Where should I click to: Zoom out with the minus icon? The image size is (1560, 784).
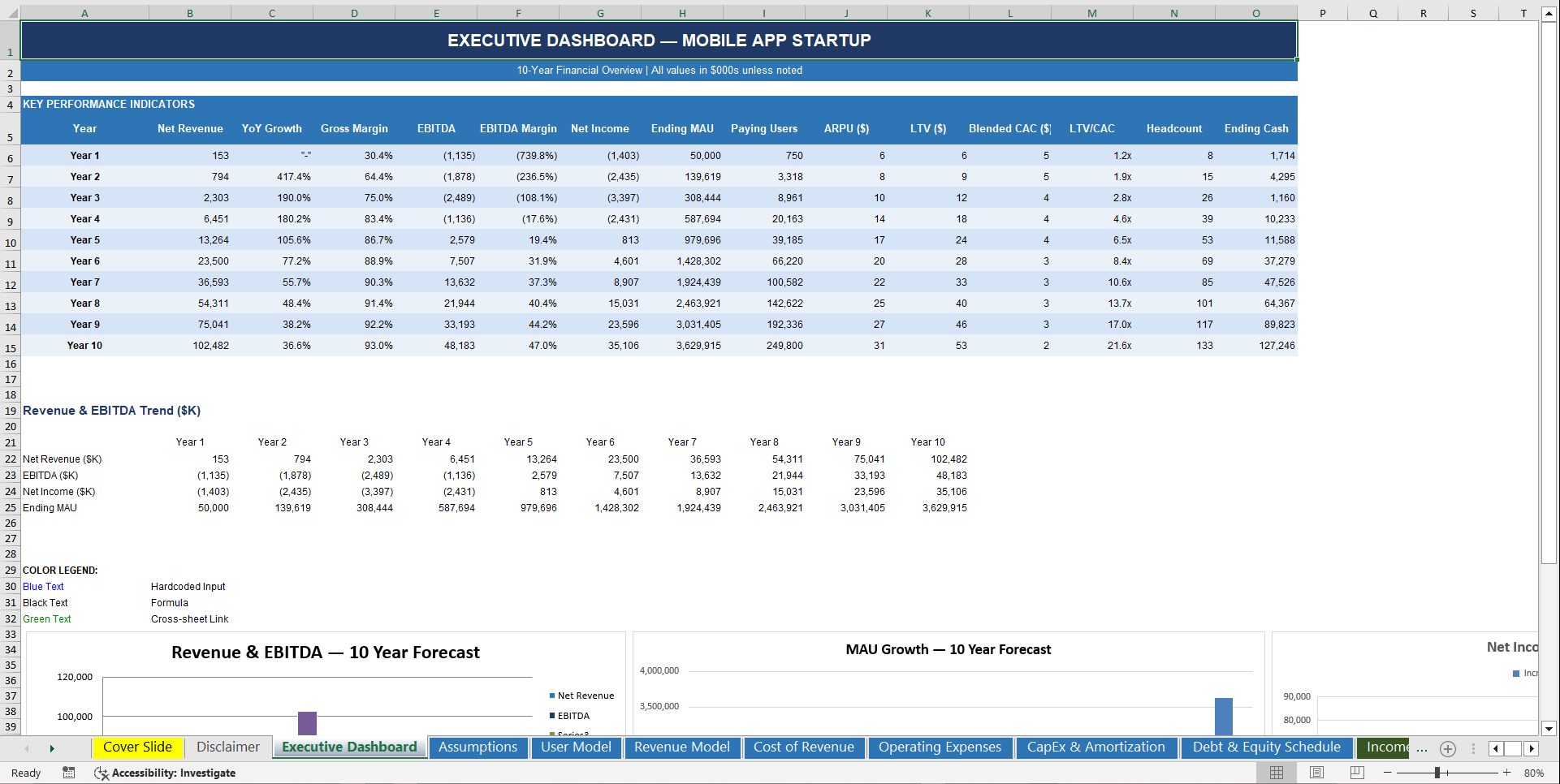[1387, 773]
